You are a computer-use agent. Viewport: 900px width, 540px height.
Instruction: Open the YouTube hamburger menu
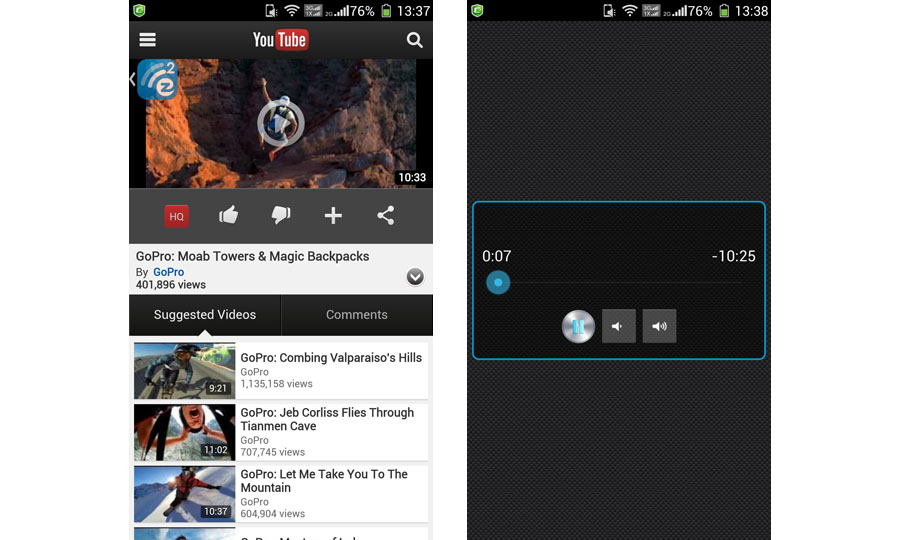tap(148, 40)
